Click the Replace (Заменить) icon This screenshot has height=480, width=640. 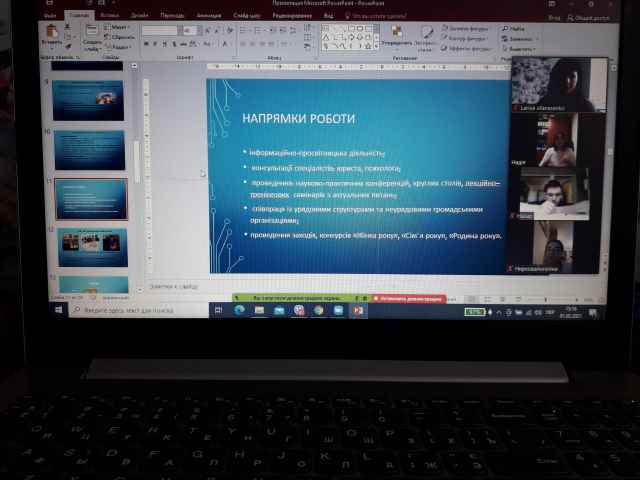tap(505, 39)
